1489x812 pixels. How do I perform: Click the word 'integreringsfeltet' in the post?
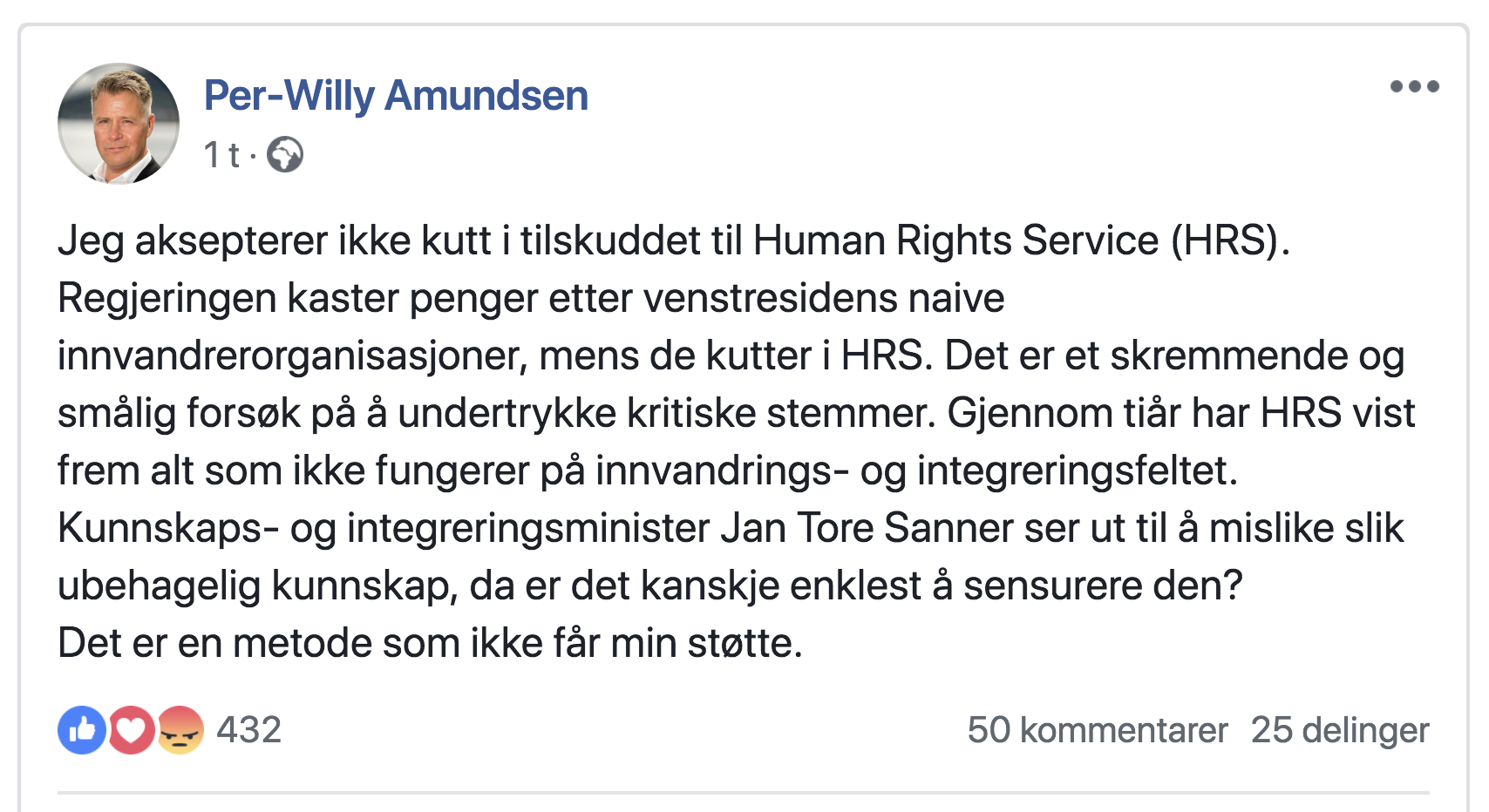coord(1077,470)
